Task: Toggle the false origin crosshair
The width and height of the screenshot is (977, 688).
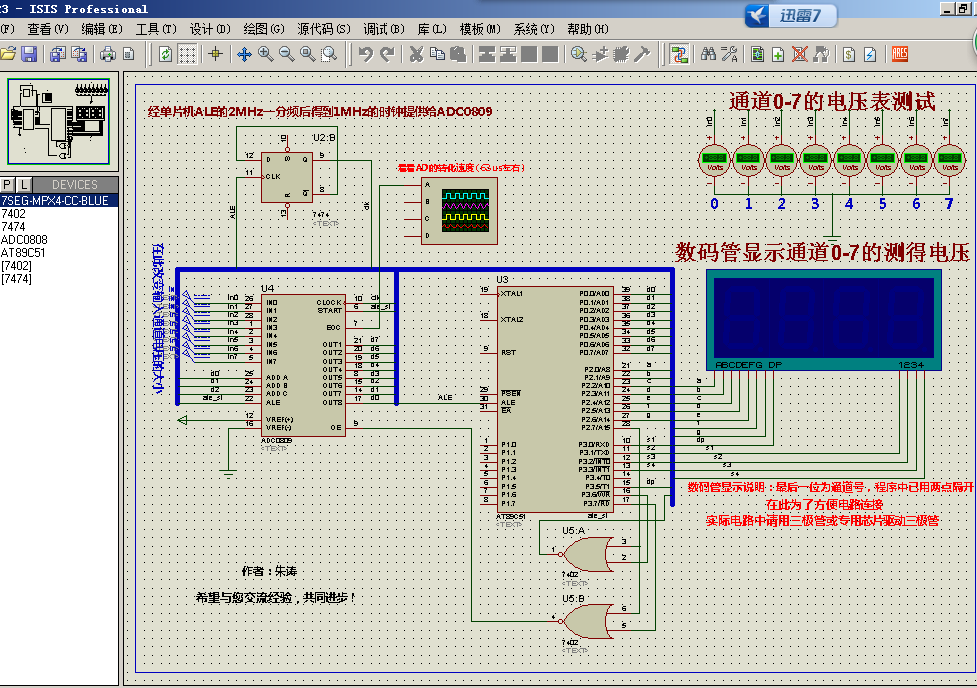Action: [216, 54]
